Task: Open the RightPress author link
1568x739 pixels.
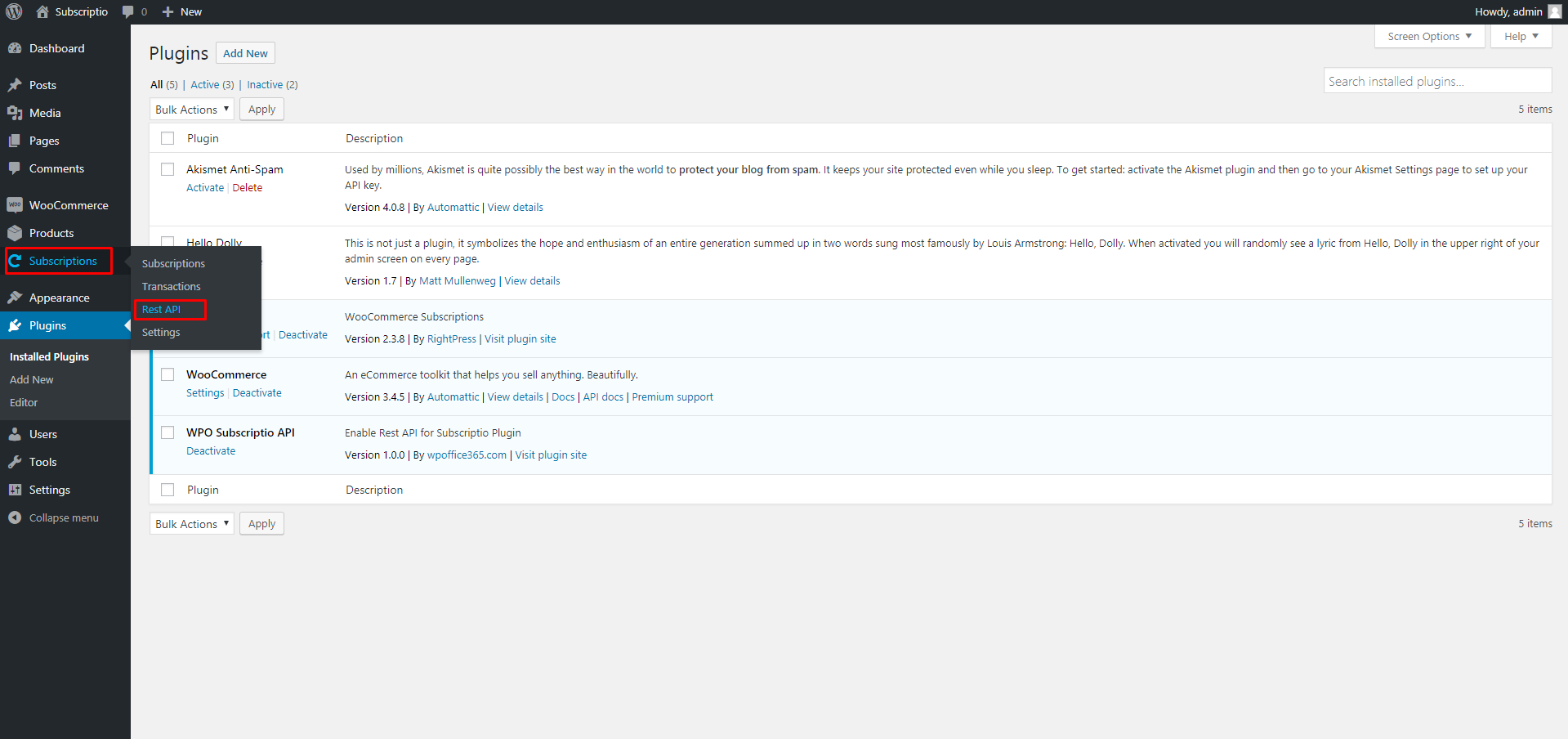Action: [x=452, y=339]
